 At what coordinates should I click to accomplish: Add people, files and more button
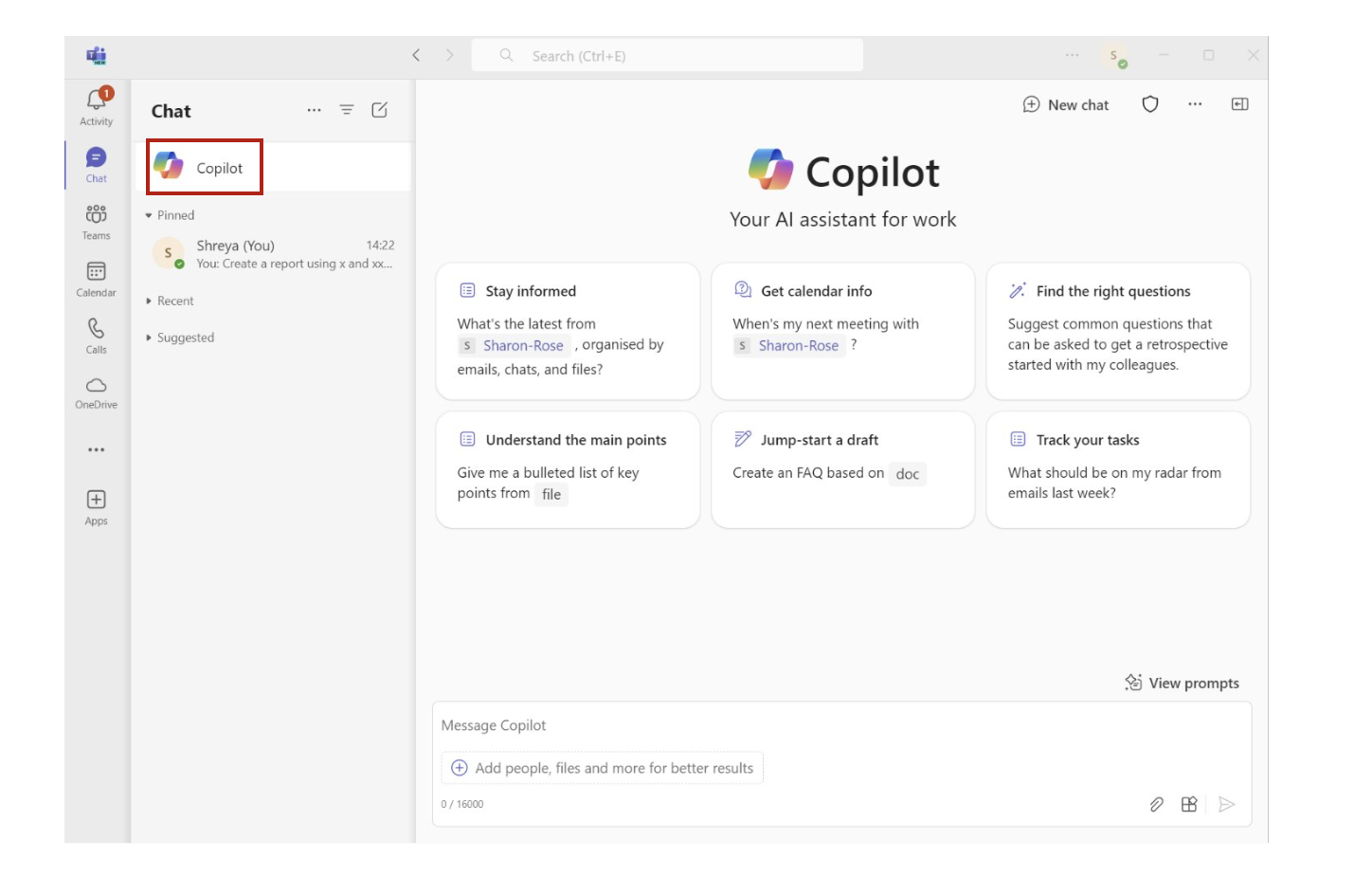tap(603, 768)
